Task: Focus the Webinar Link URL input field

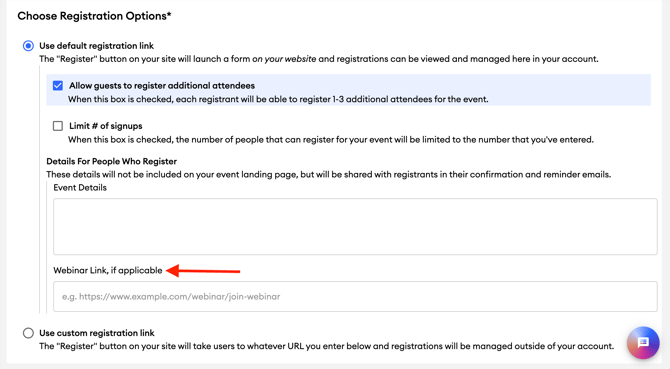Action: [x=355, y=296]
